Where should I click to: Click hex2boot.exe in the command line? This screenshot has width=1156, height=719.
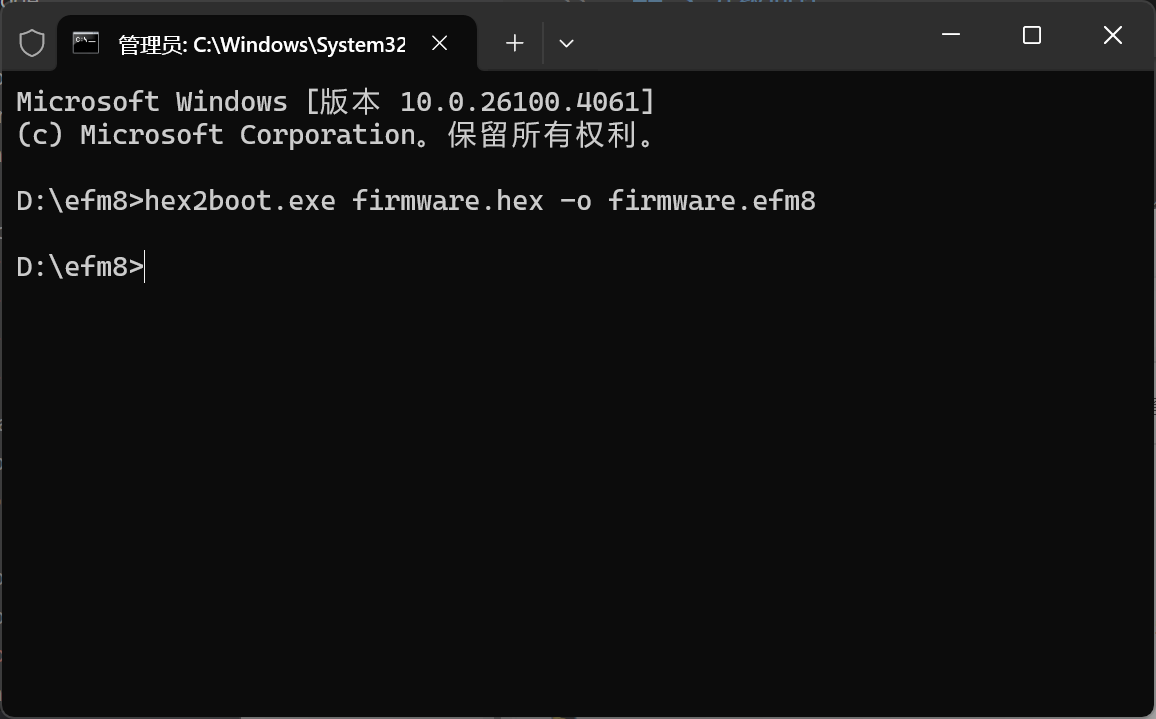click(x=240, y=200)
